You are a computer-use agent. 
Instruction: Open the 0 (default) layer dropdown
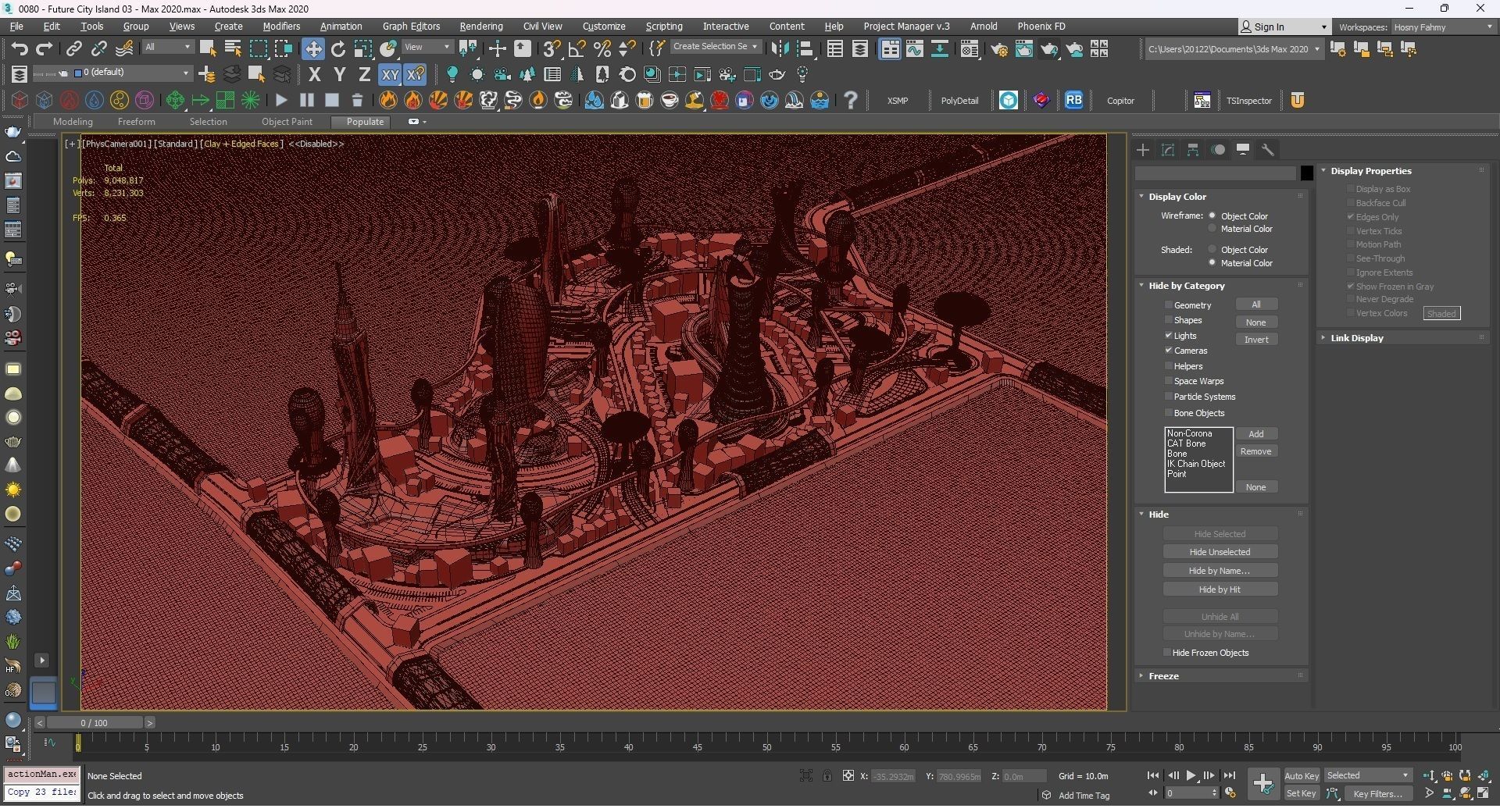tap(132, 73)
